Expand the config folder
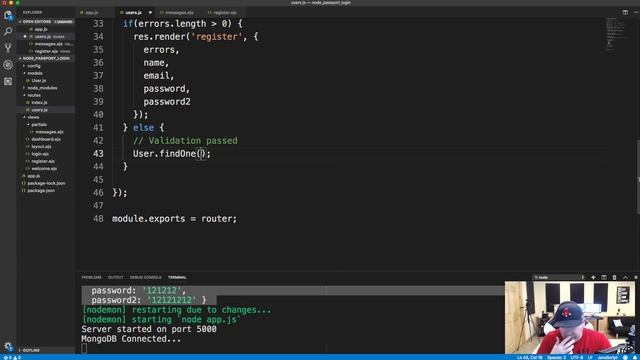 tap(34, 66)
